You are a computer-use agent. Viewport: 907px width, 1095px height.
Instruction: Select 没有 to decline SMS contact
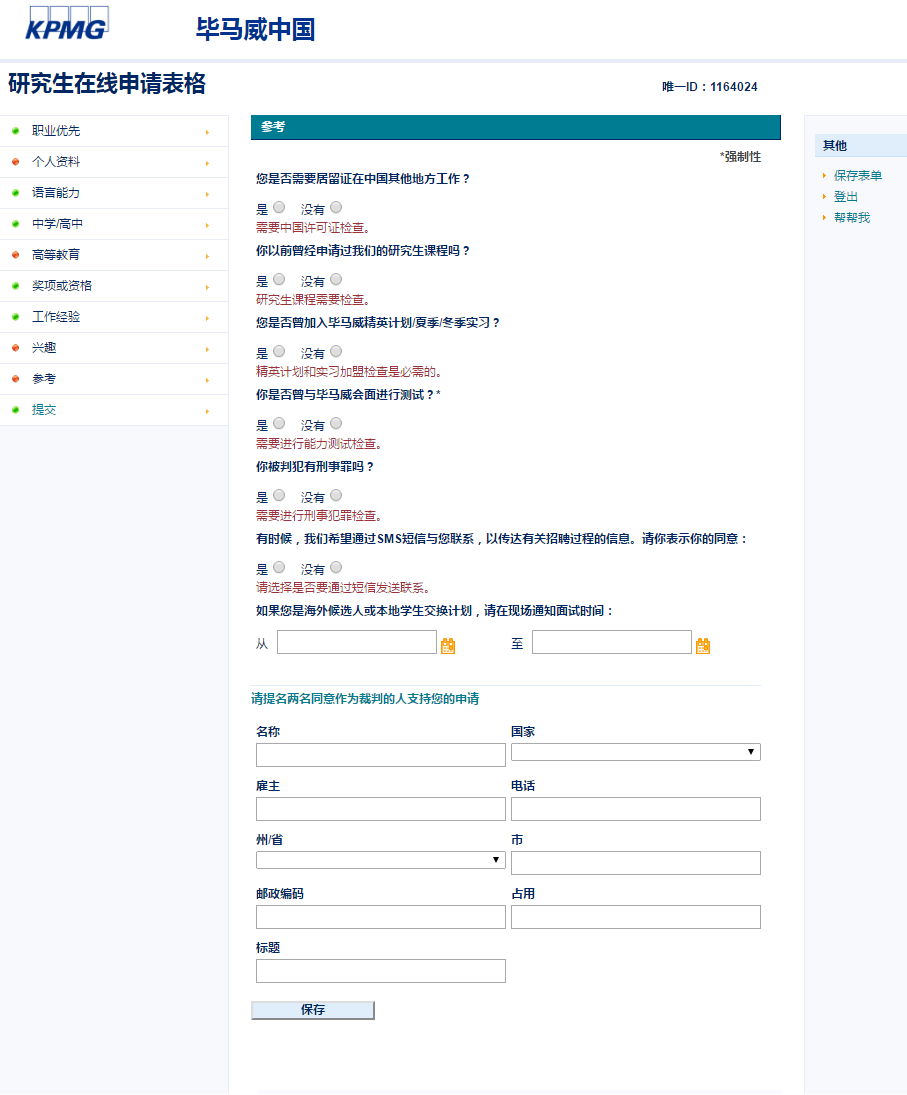(337, 567)
